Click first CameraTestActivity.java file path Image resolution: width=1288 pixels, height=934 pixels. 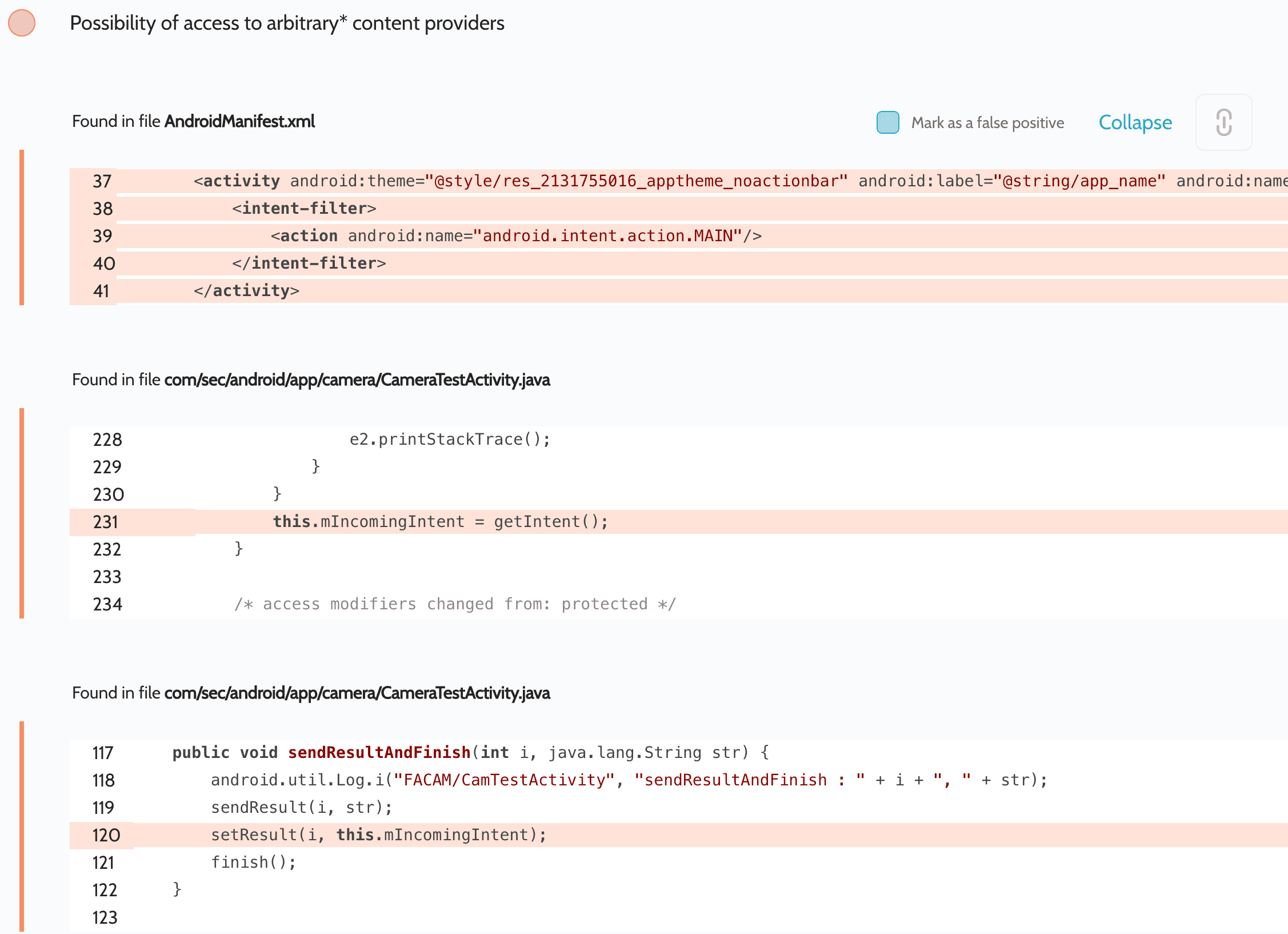[x=357, y=380]
